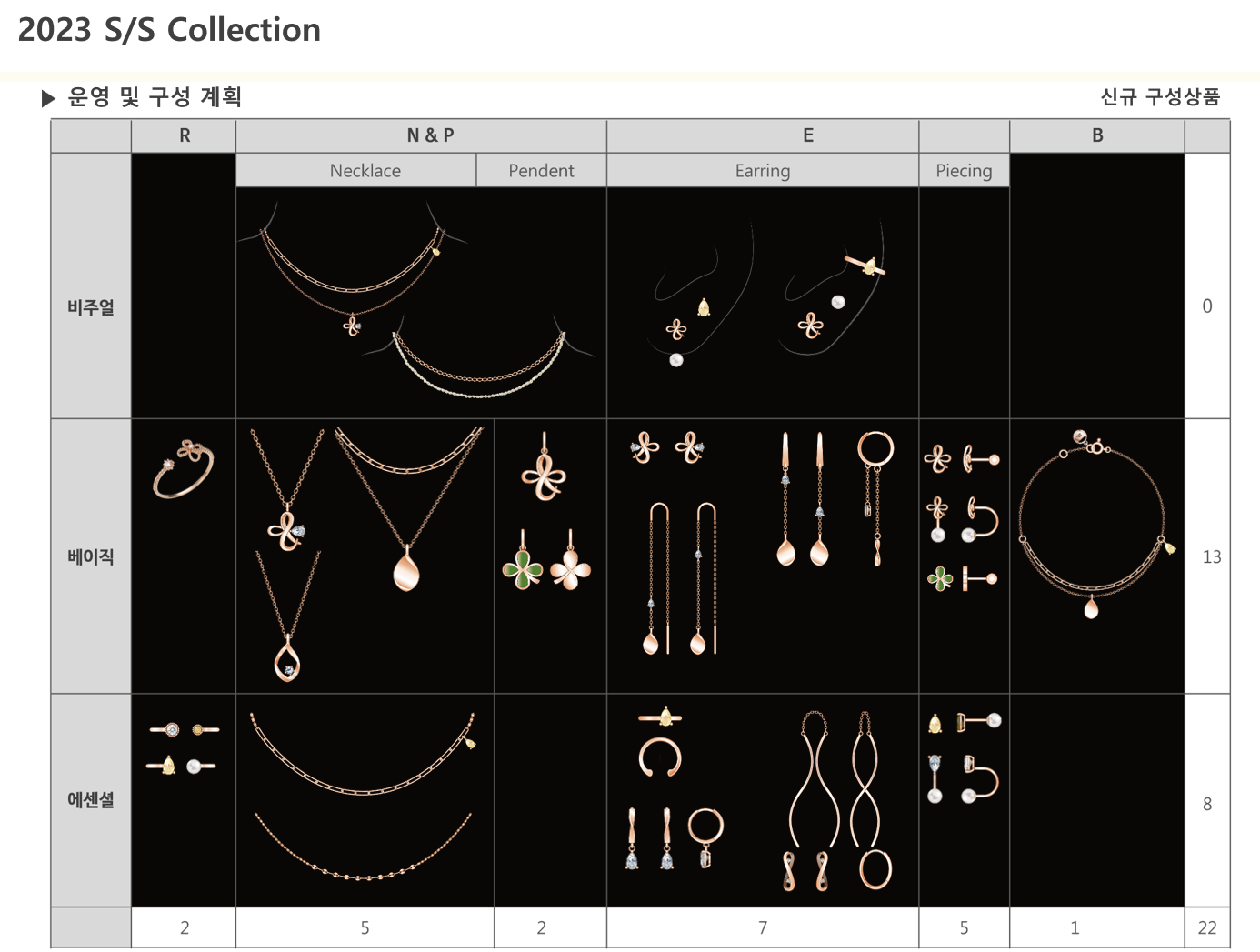Viewport: 1260px width, 952px height.
Task: Click the "E" column header
Action: tap(808, 135)
